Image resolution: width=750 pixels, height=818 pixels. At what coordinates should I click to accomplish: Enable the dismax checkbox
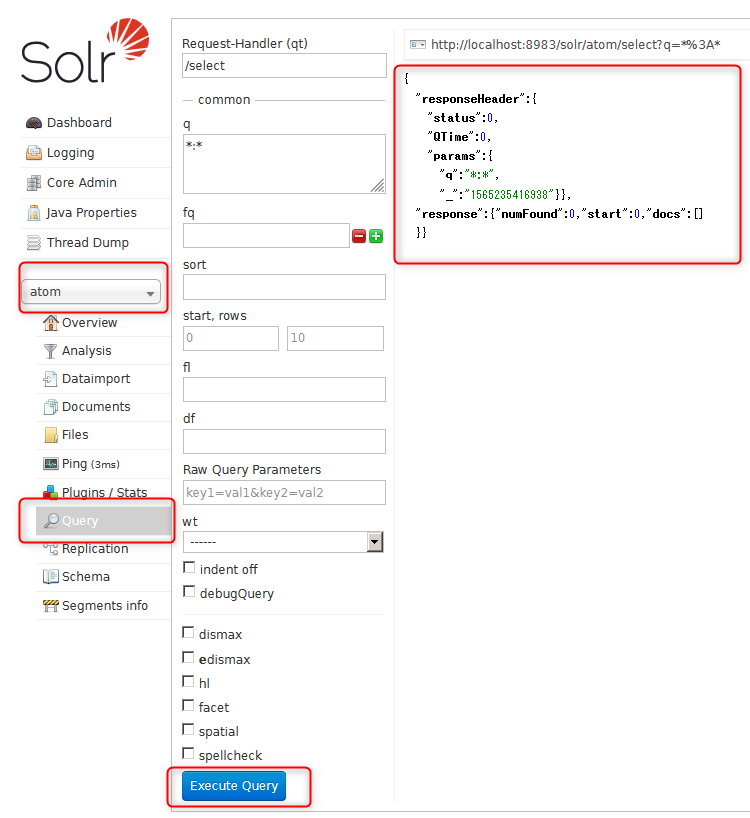click(188, 633)
